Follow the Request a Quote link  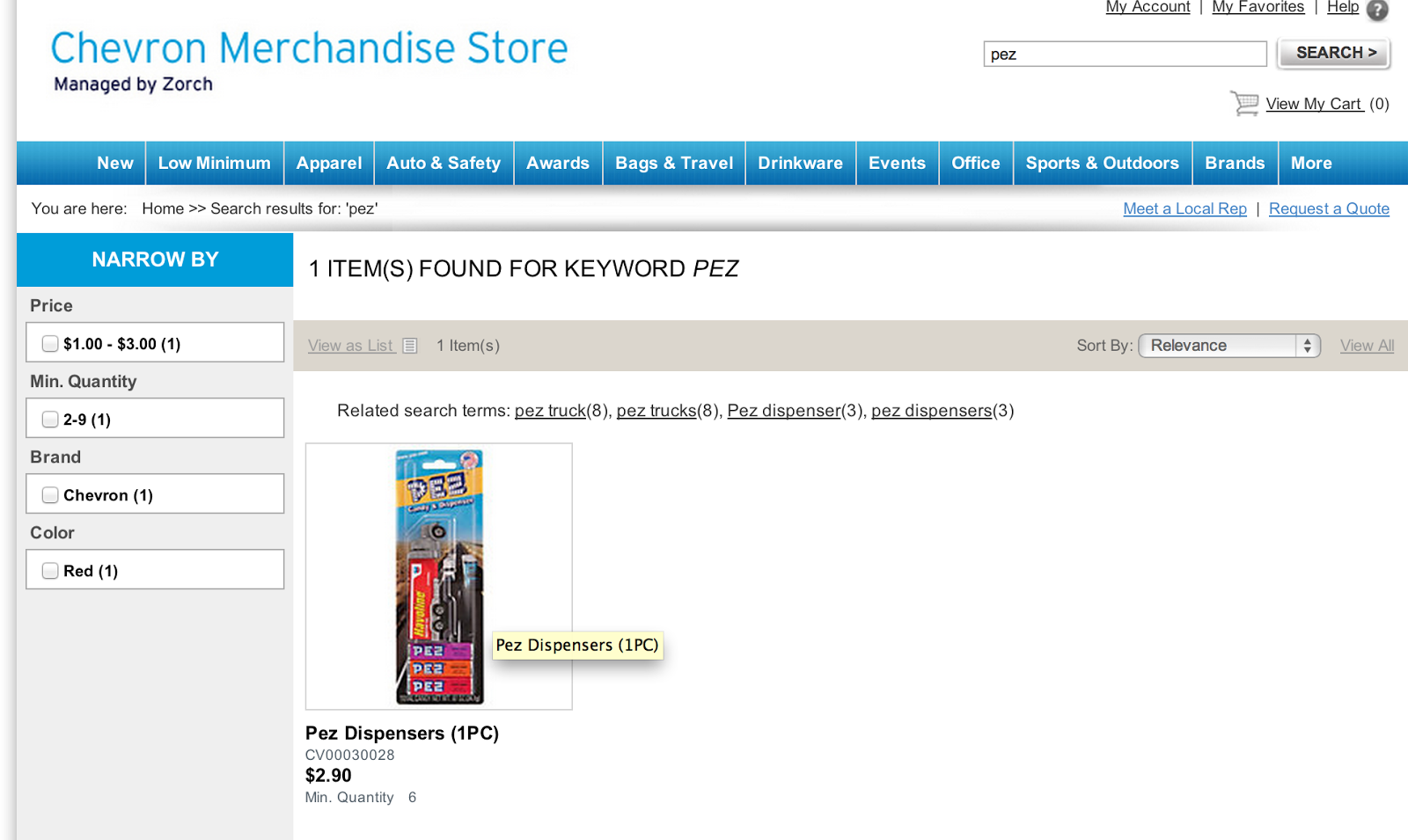(x=1329, y=208)
